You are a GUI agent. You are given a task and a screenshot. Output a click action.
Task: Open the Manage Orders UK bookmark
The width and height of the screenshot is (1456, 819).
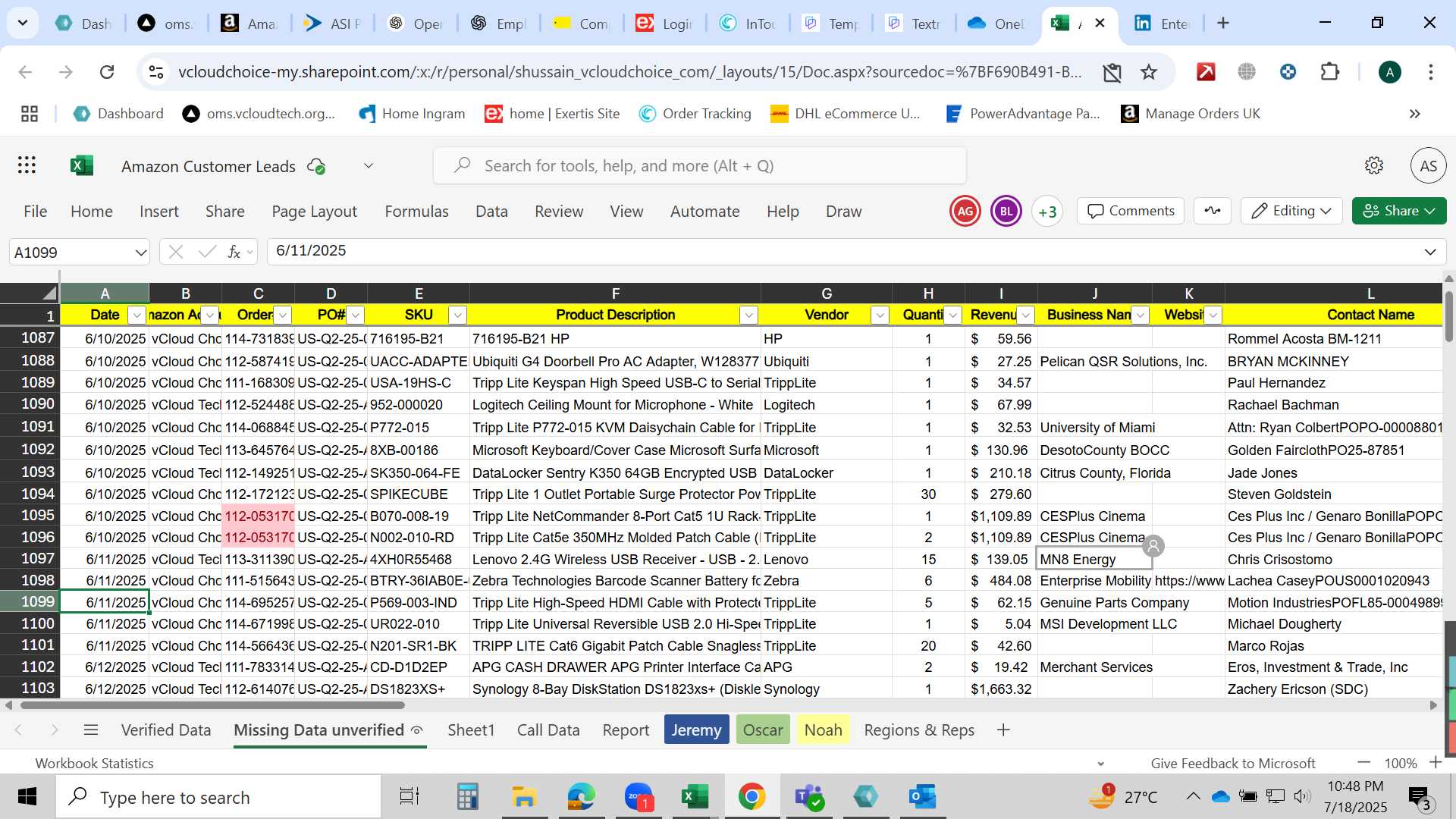point(1191,114)
